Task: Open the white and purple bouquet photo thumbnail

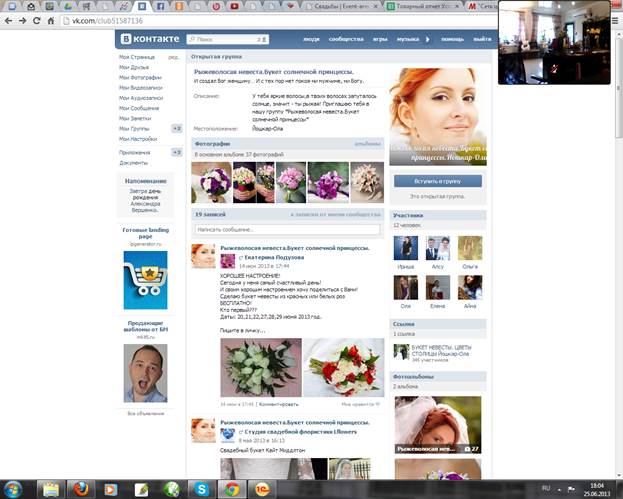Action: coord(211,182)
